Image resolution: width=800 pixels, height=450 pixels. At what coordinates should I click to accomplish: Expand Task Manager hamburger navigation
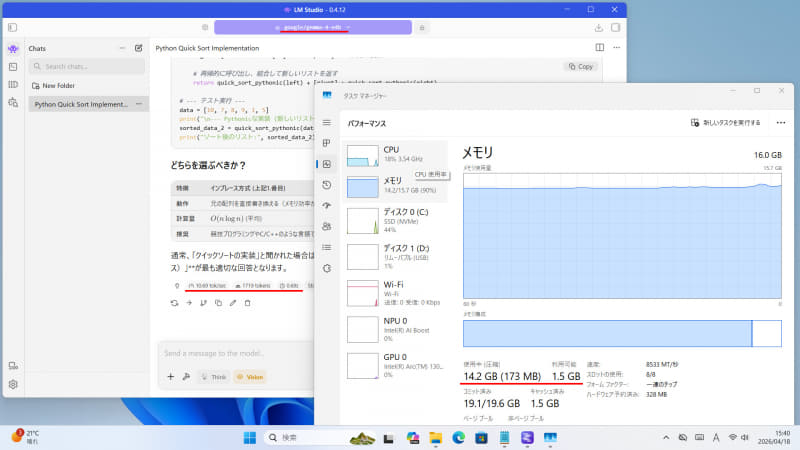click(x=327, y=122)
